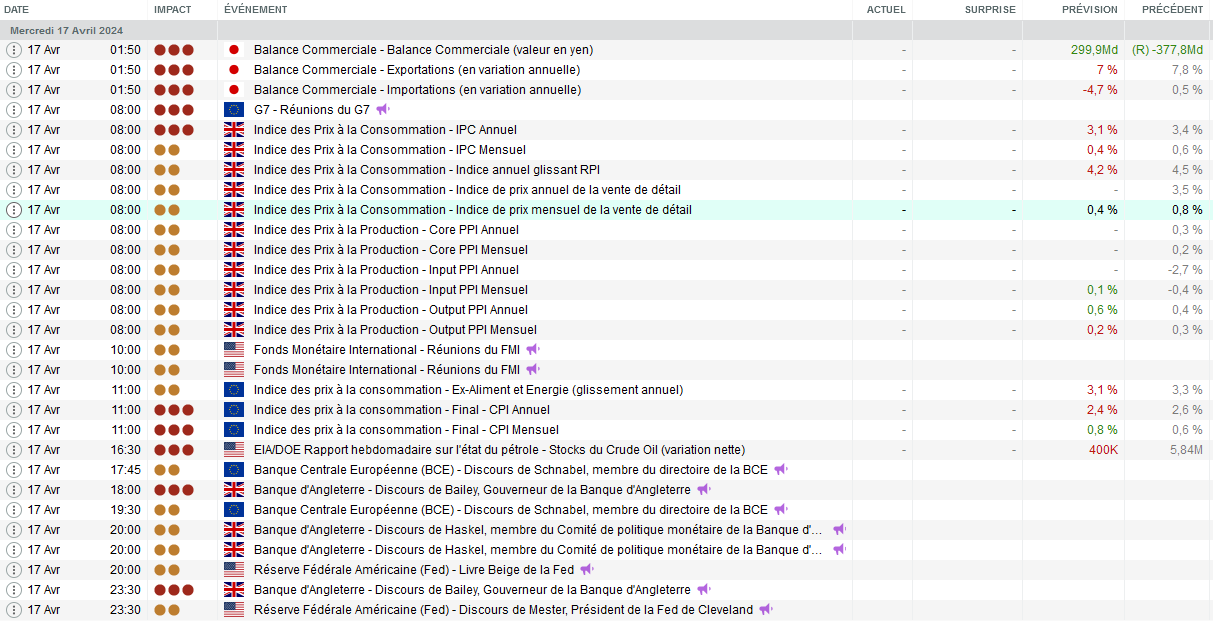Image resolution: width=1213 pixels, height=621 pixels.
Task: Open highlighted Indice de prix mensuel de la vente de détail
Action: [x=473, y=210]
